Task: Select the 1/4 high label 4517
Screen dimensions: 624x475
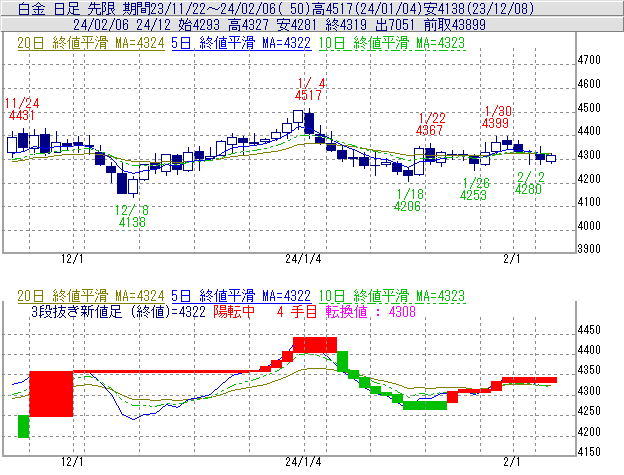Action: click(x=308, y=95)
